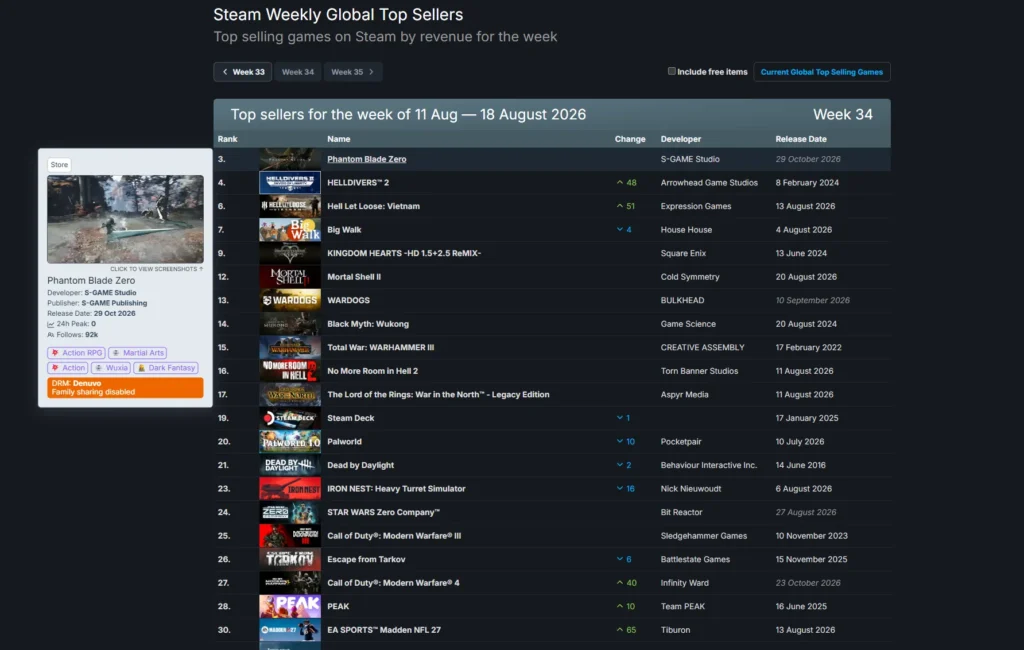Click Steam Weekly Global Top Sellers heading
This screenshot has height=650, width=1024.
(x=338, y=14)
